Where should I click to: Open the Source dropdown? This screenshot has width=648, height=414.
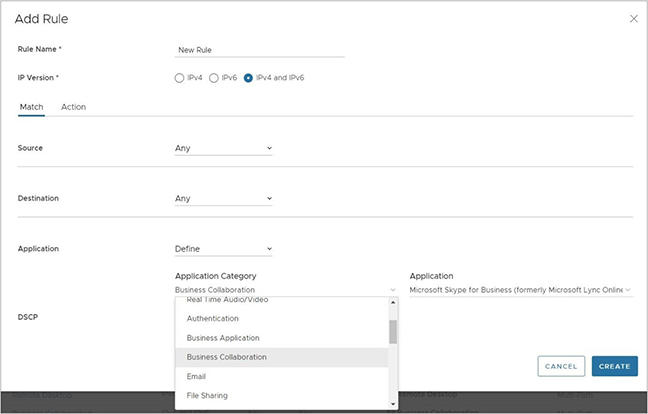[223, 148]
